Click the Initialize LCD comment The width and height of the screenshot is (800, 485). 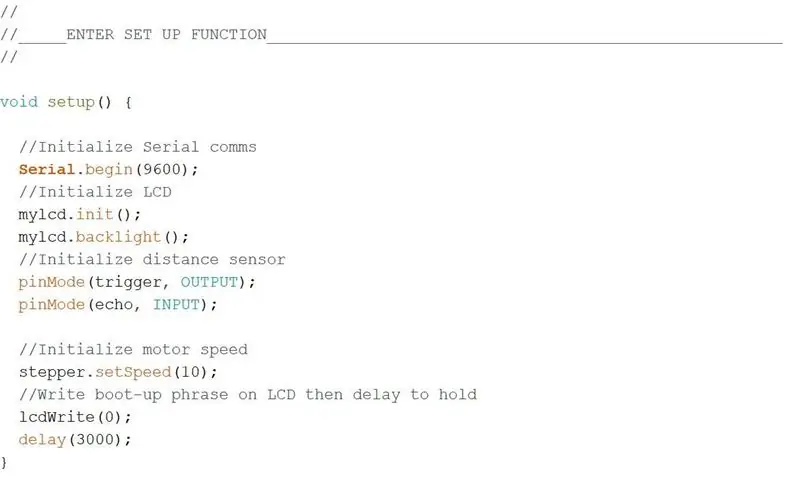click(95, 192)
